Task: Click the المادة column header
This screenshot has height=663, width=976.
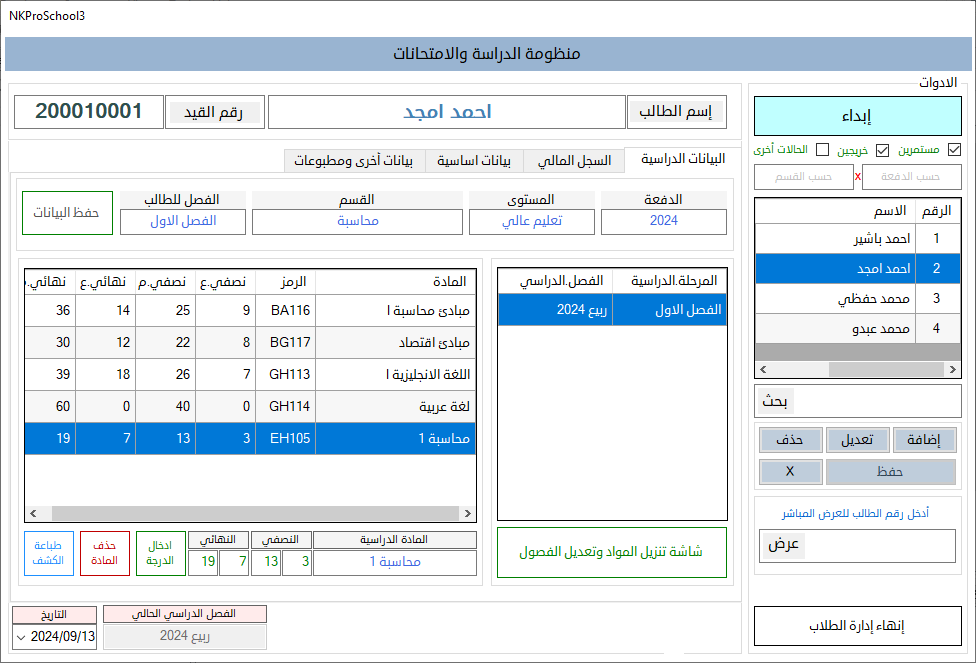Action: point(396,282)
